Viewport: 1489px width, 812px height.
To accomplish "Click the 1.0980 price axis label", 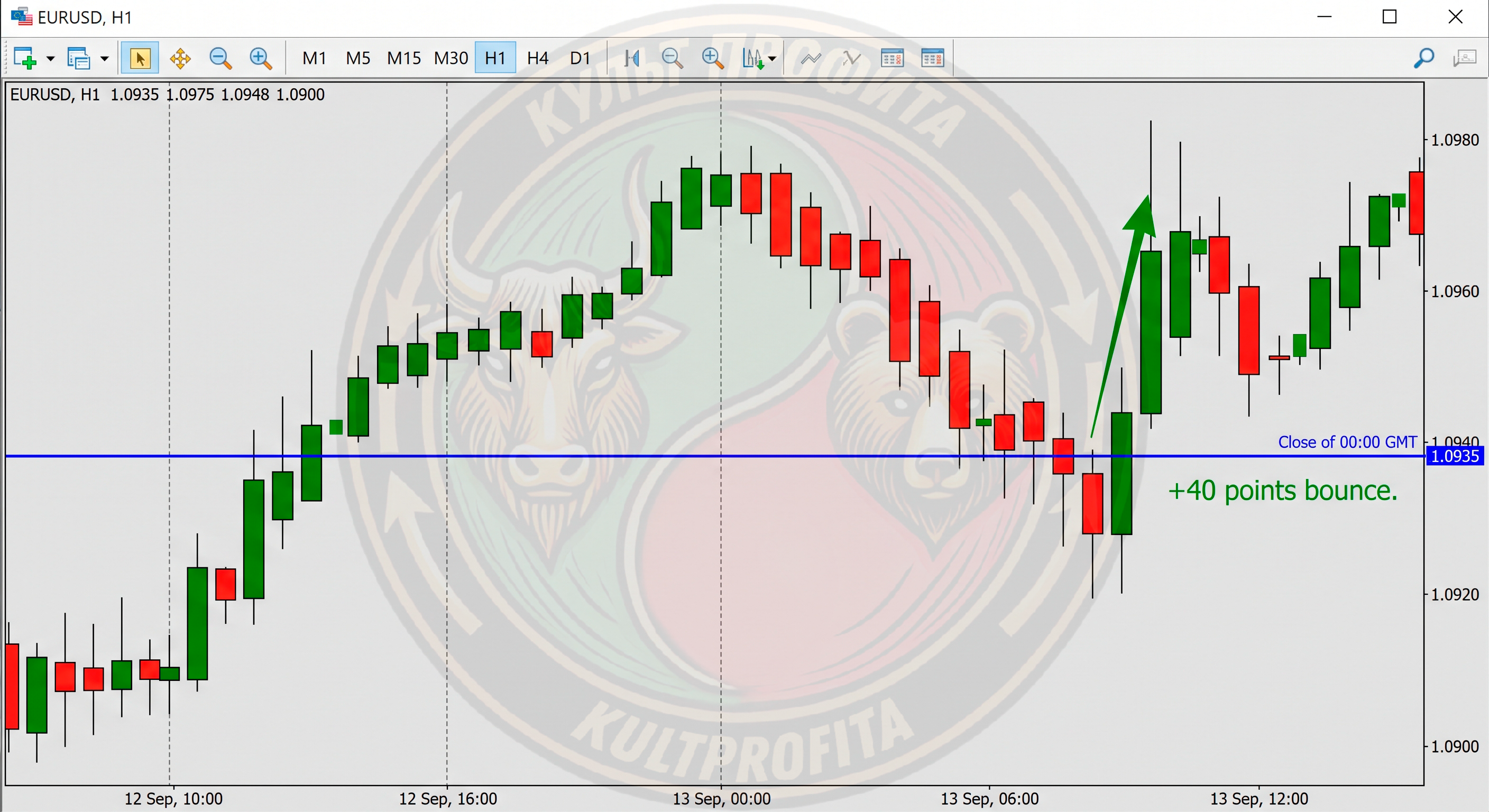I will 1455,140.
